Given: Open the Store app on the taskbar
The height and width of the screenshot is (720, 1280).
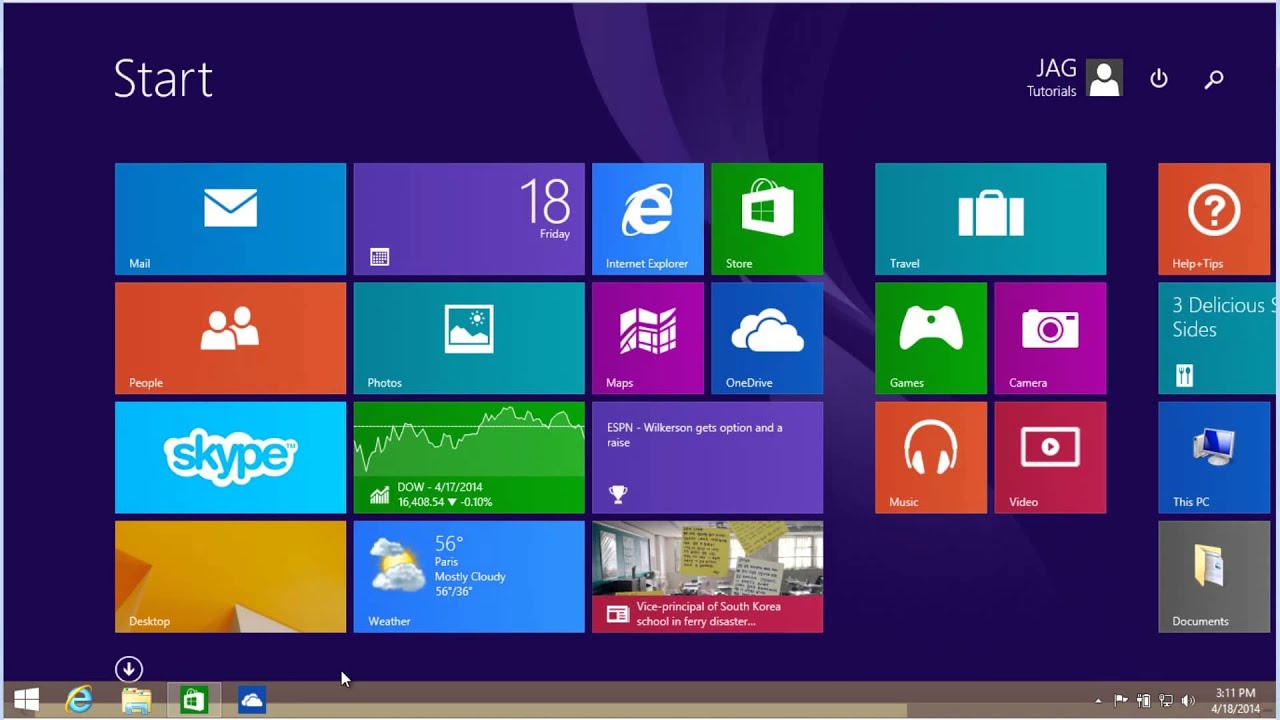Looking at the screenshot, I should point(193,701).
